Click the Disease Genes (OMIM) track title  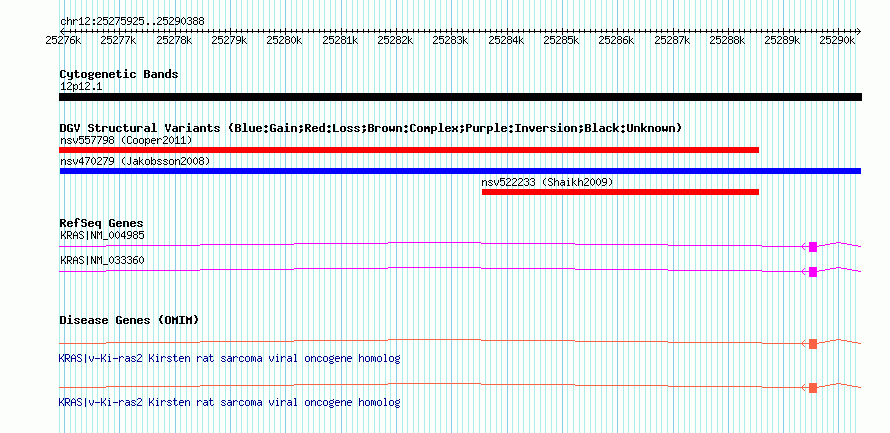point(129,320)
